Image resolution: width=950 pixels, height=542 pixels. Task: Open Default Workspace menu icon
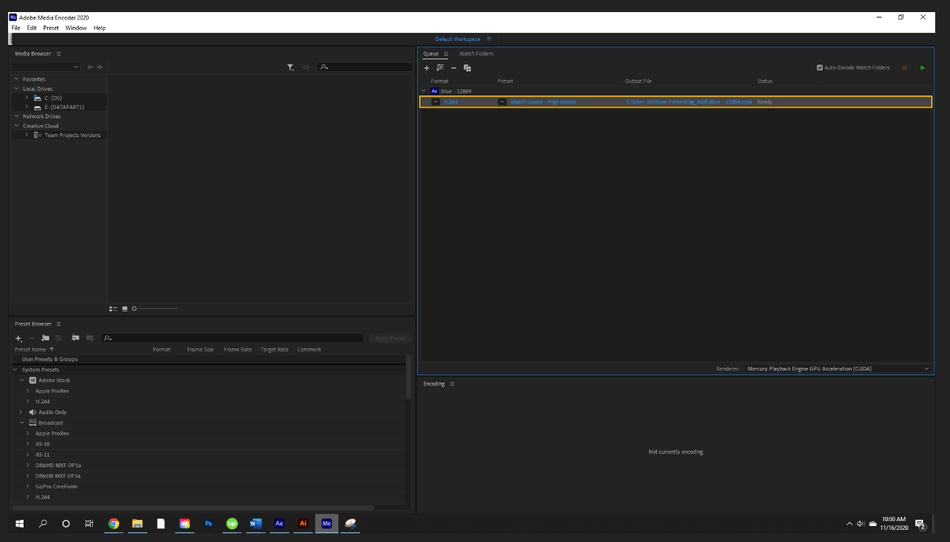coord(489,39)
